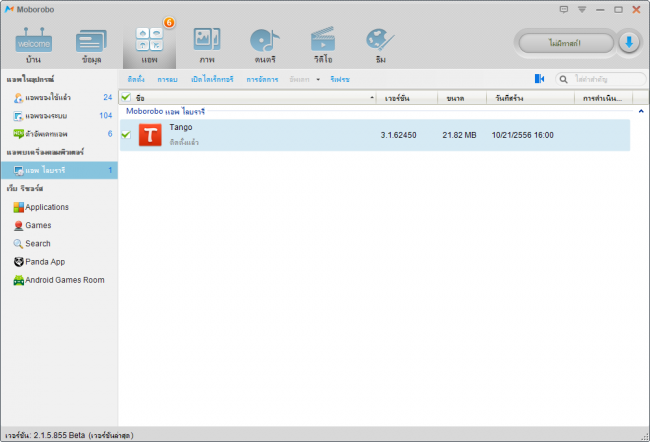Uncheck the Tango row checkbox
This screenshot has width=650, height=442.
pos(126,134)
